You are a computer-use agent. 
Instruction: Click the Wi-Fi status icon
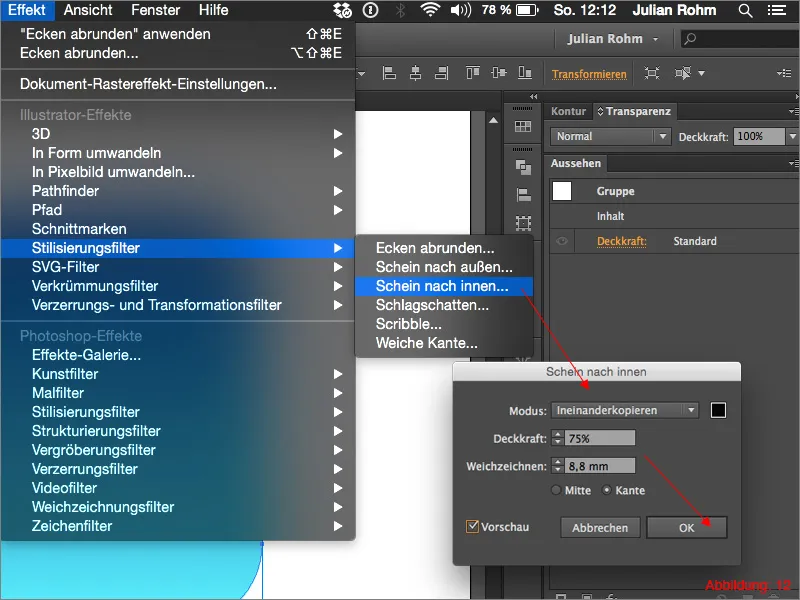point(430,10)
